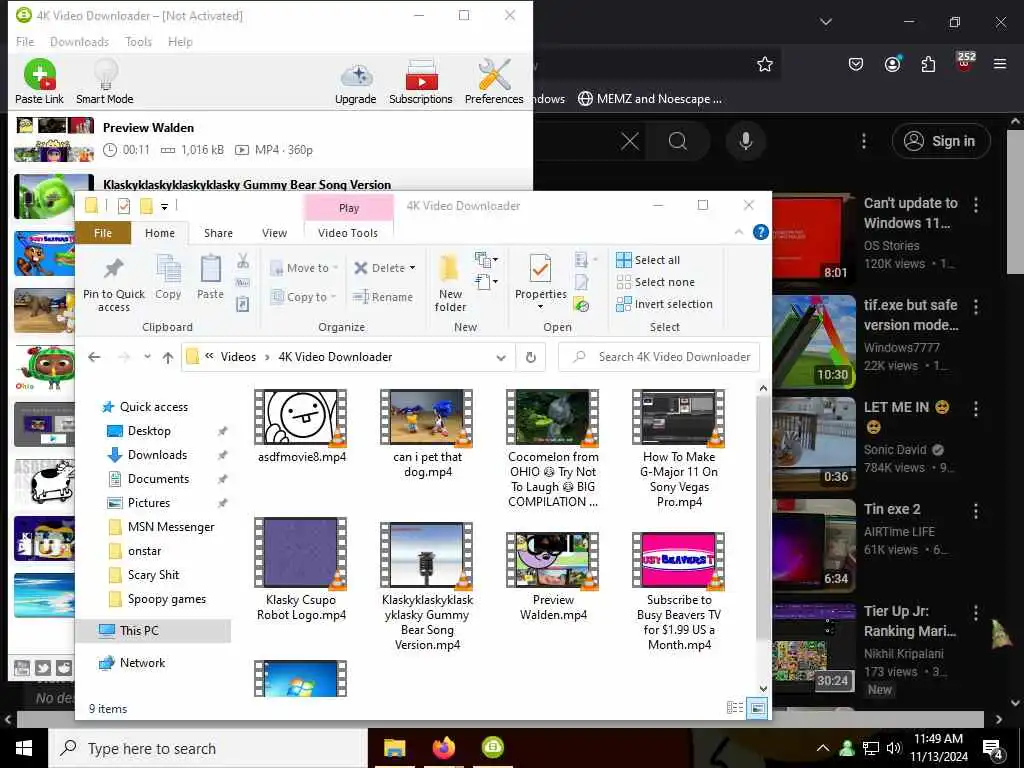The height and width of the screenshot is (768, 1024).
Task: Open Quick Access Toolbar customize dropdown
Action: coord(165,206)
